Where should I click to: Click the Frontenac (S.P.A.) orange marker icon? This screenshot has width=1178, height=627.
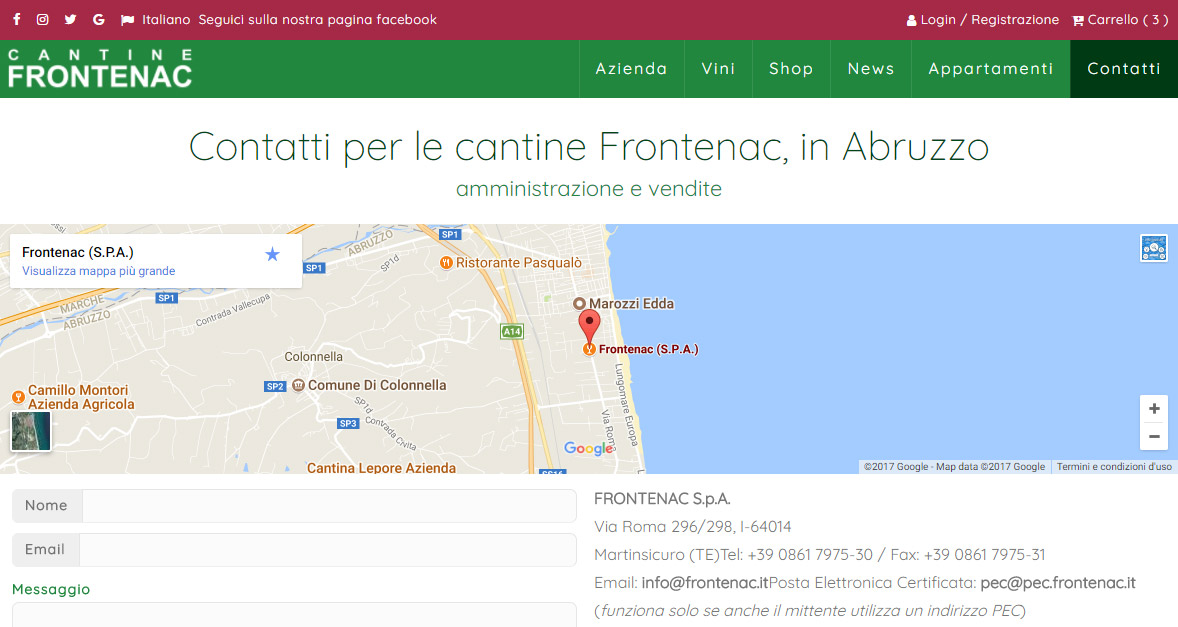click(590, 349)
